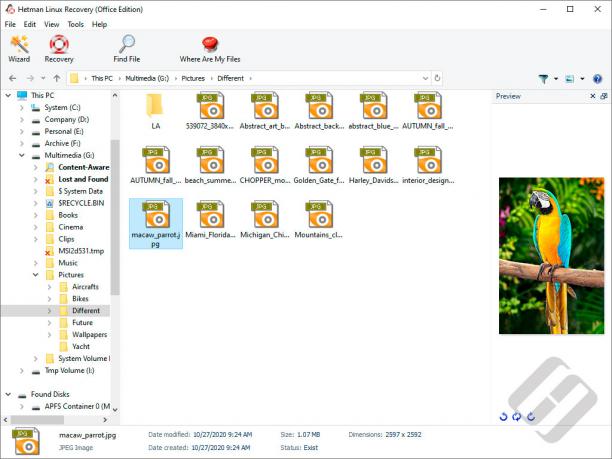Collapse the Multimedia (G:) drive node
This screenshot has width=612, height=459.
click(x=22, y=155)
